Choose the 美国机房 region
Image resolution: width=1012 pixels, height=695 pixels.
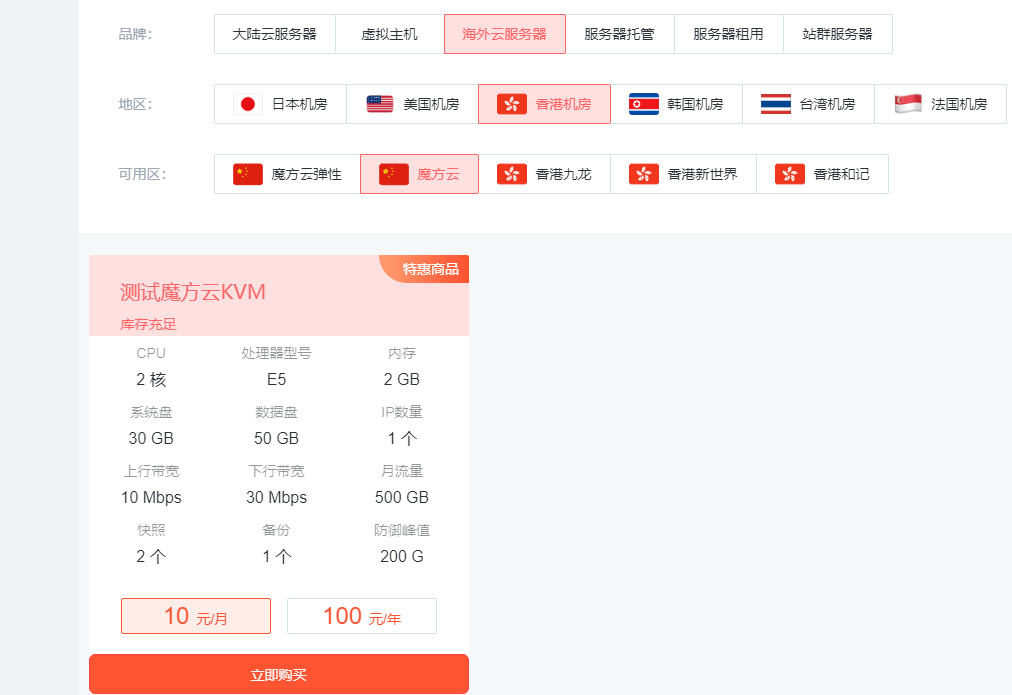412,104
